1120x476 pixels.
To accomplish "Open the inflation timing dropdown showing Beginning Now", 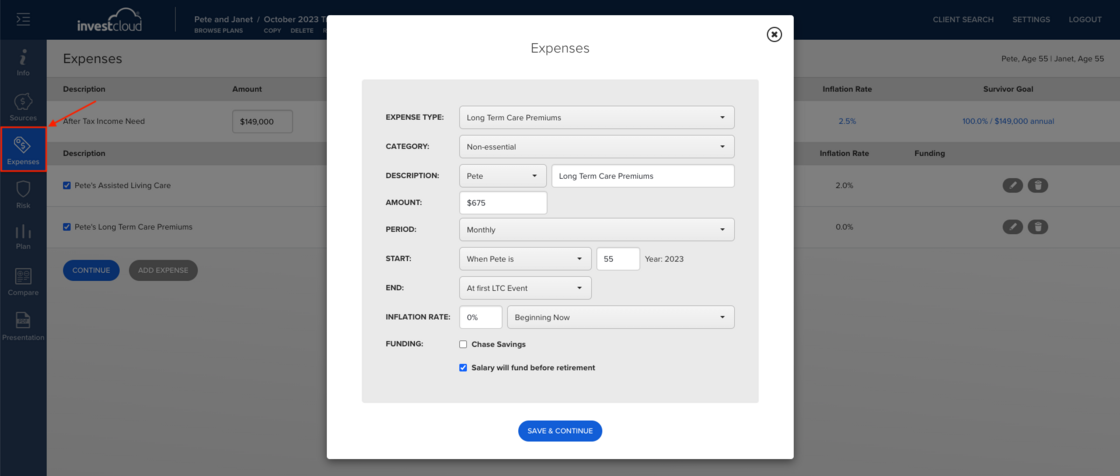I will pyautogui.click(x=621, y=317).
